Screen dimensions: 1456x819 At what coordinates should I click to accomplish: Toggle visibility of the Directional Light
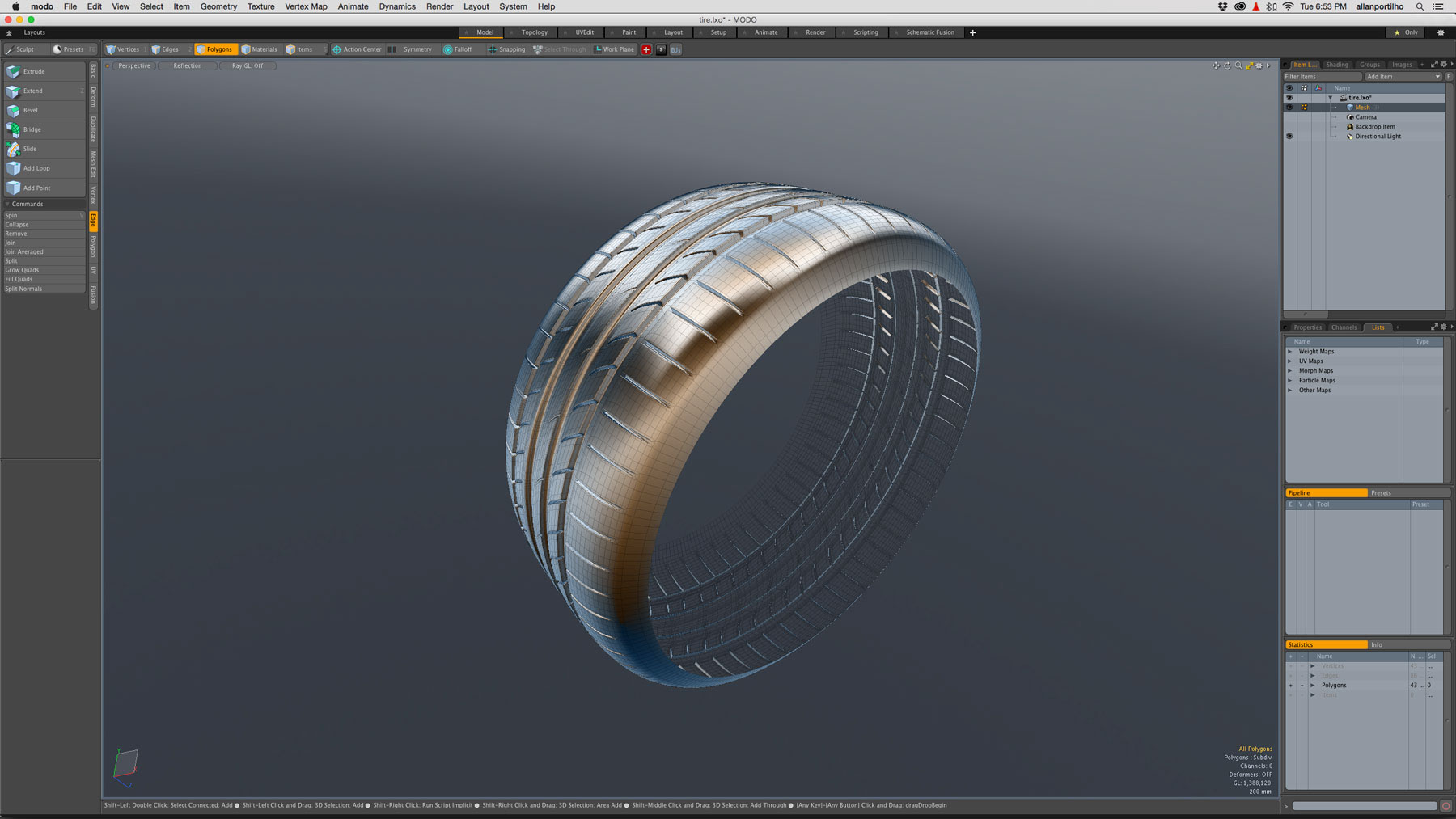pyautogui.click(x=1289, y=136)
